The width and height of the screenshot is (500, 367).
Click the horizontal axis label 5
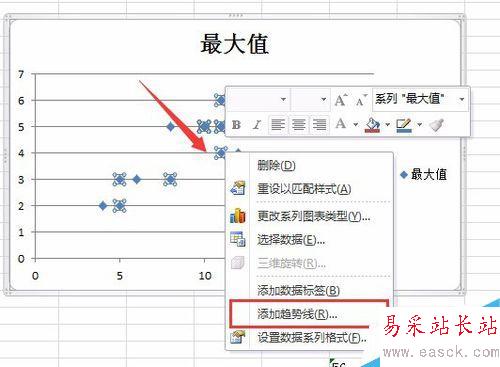(120, 276)
